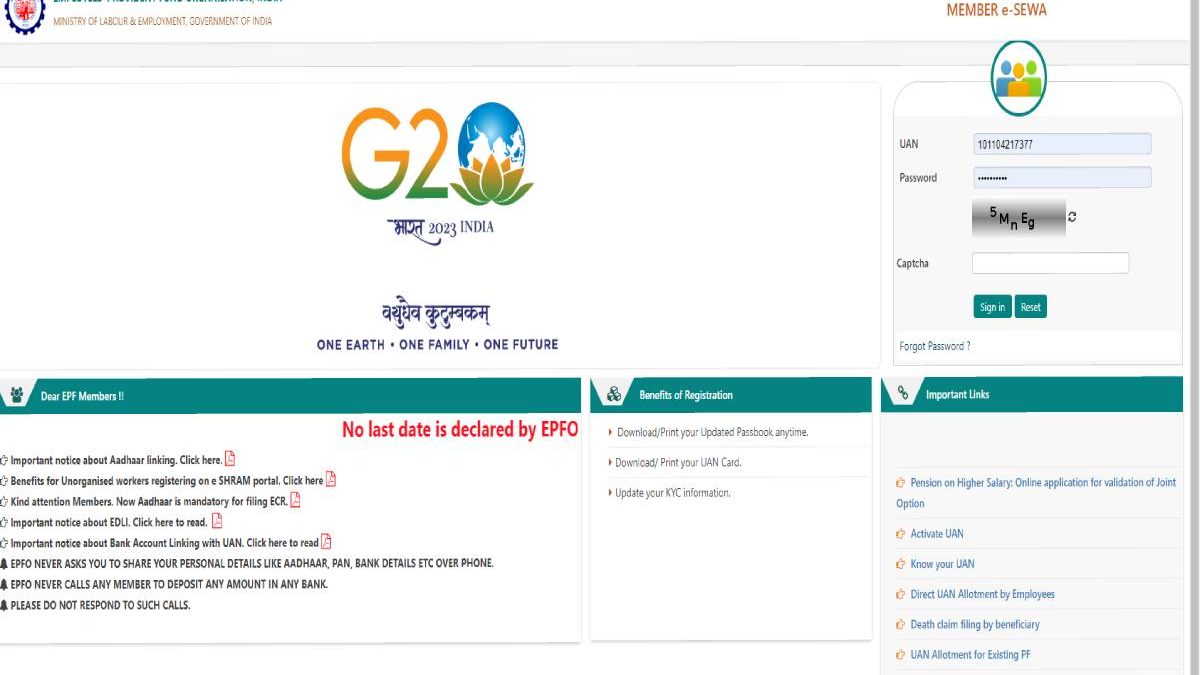Click the captcha image 5MnEg
This screenshot has width=1200, height=675.
(x=1018, y=218)
